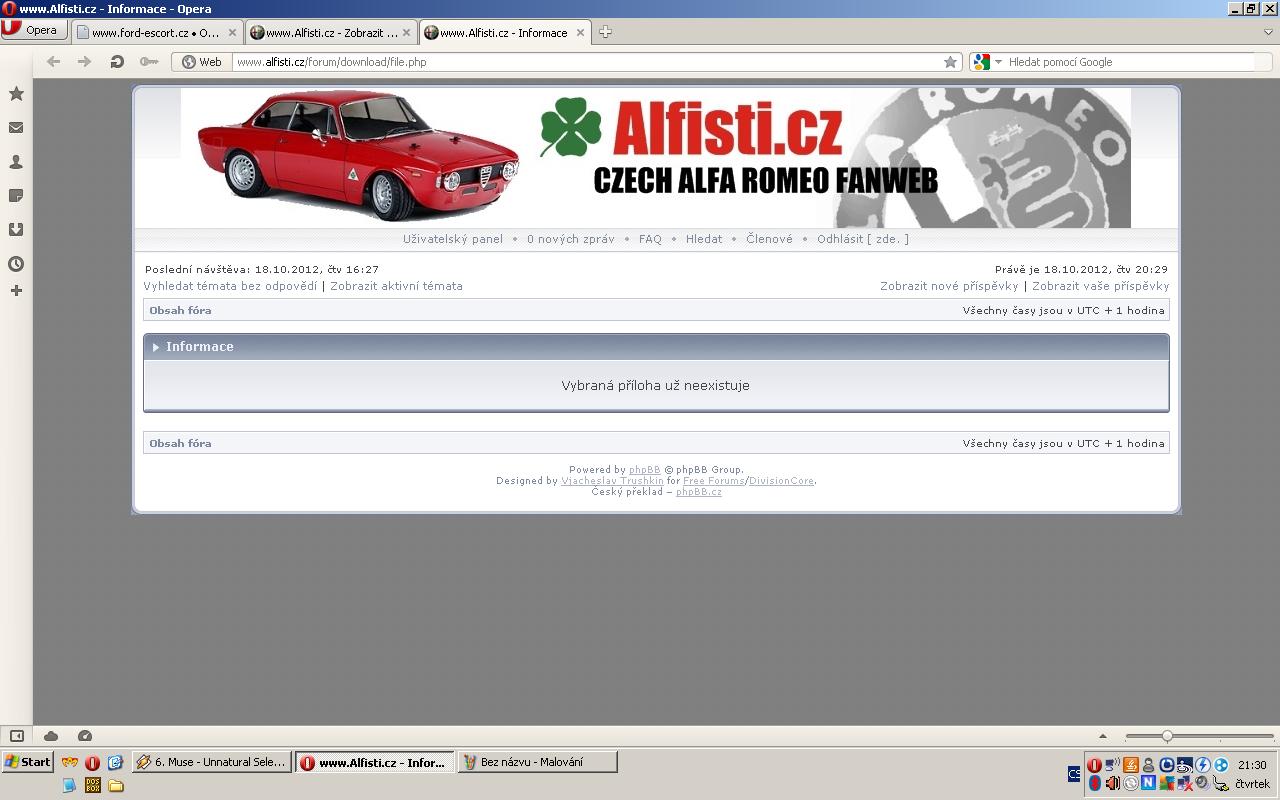This screenshot has width=1280, height=800.
Task: Expand the Google search engine dropdown
Action: [x=998, y=62]
